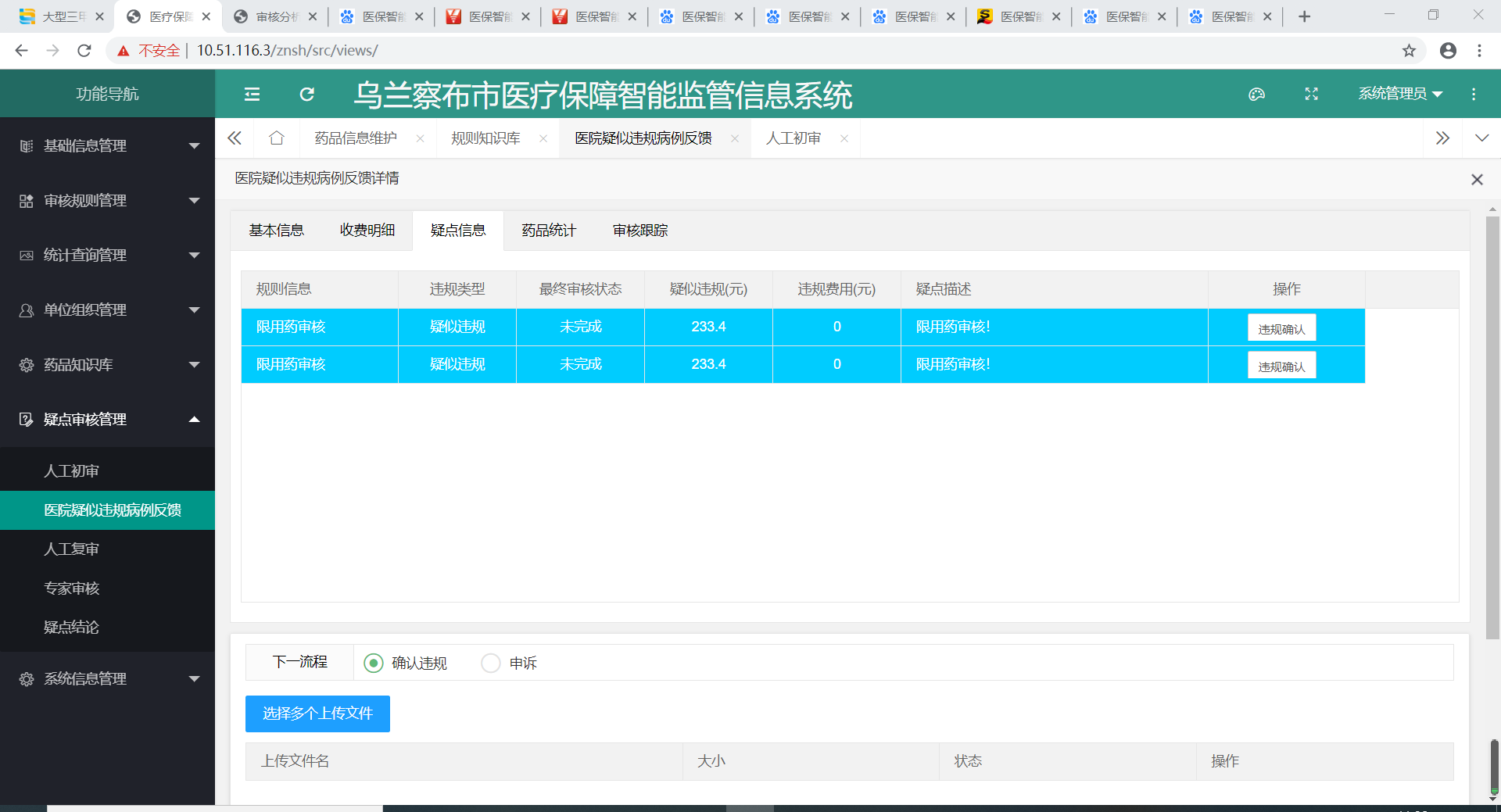Click the 疑点审核管理 sidebar icon
The image size is (1501, 812).
tap(27, 420)
